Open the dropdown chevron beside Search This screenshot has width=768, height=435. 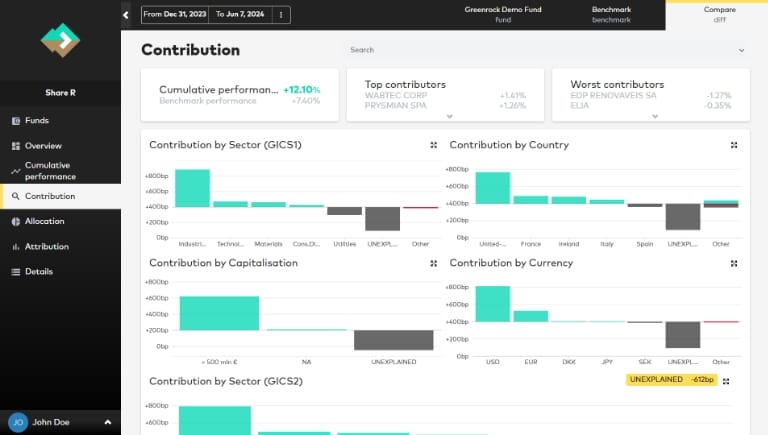(x=741, y=50)
